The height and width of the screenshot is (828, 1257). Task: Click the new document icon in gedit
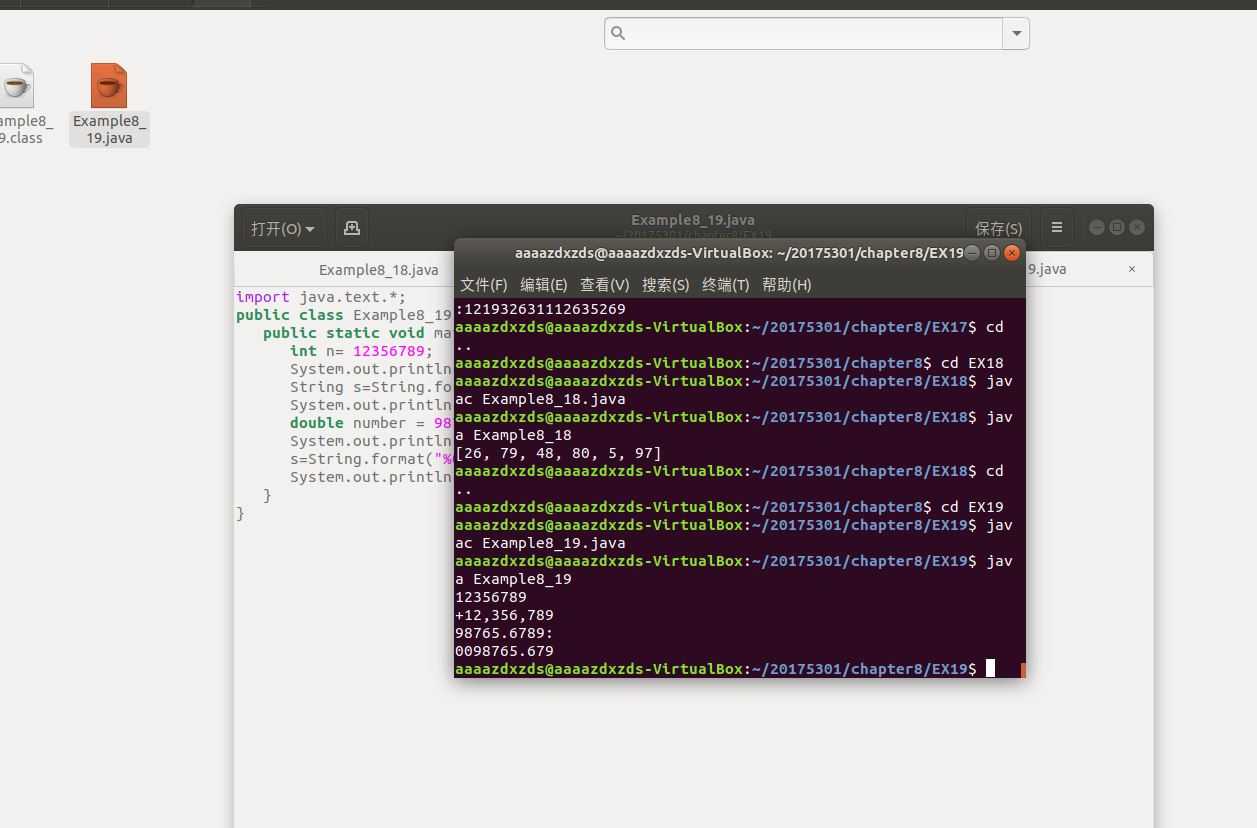(x=352, y=228)
